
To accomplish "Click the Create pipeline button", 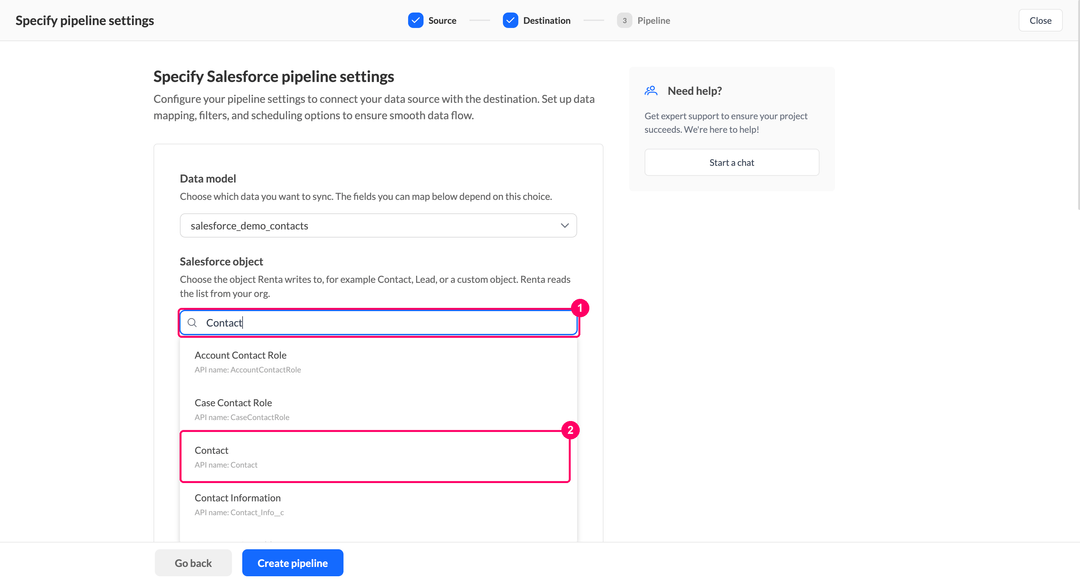I will tap(293, 563).
